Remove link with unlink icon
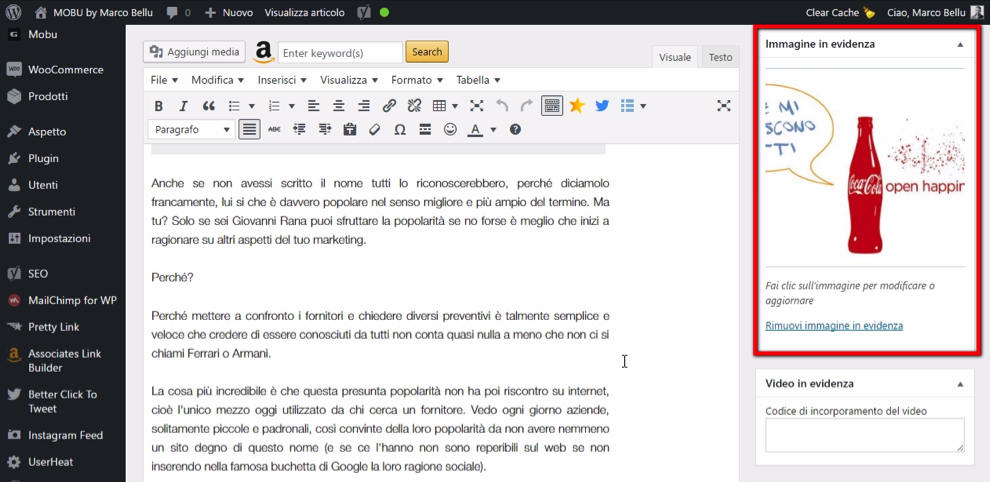The width and height of the screenshot is (990, 482). (x=414, y=105)
